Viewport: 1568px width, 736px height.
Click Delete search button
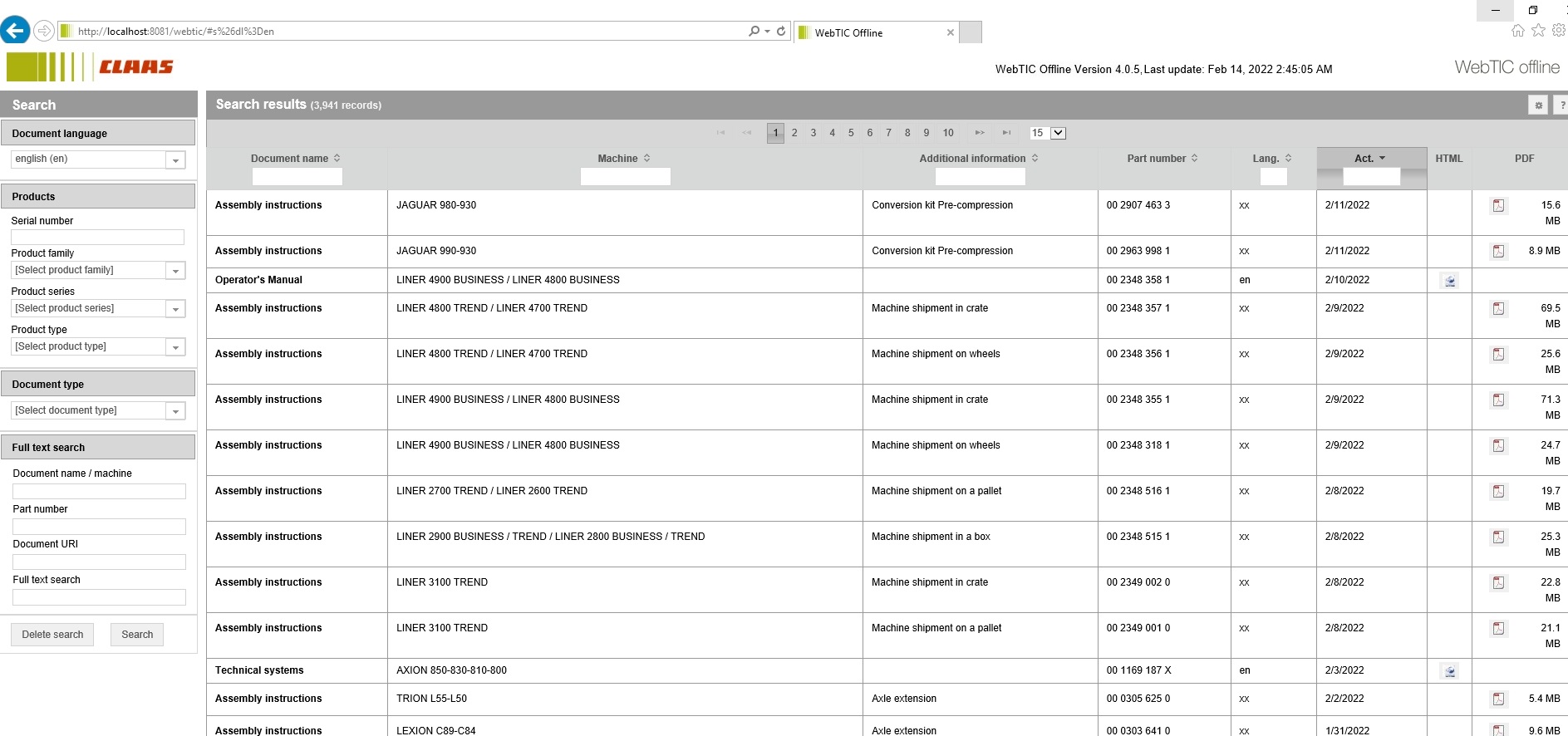(52, 635)
